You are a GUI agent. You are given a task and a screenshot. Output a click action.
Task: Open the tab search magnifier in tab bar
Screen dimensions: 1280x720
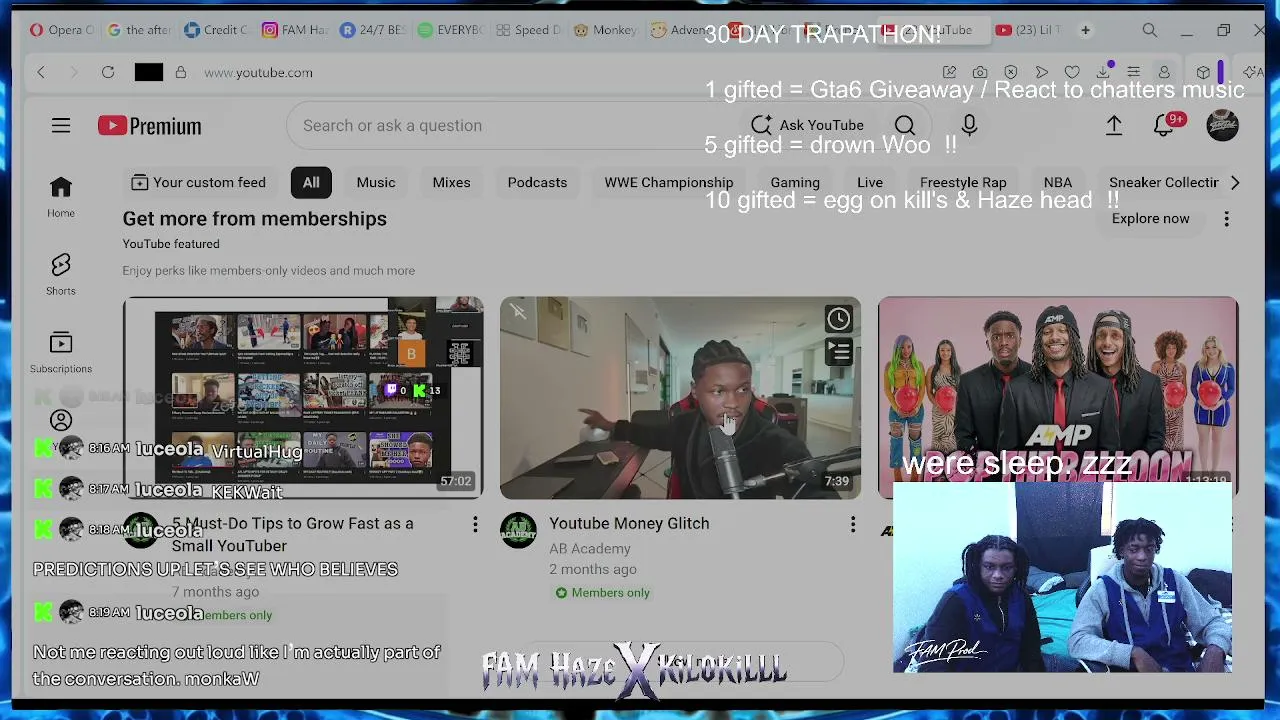(1150, 30)
